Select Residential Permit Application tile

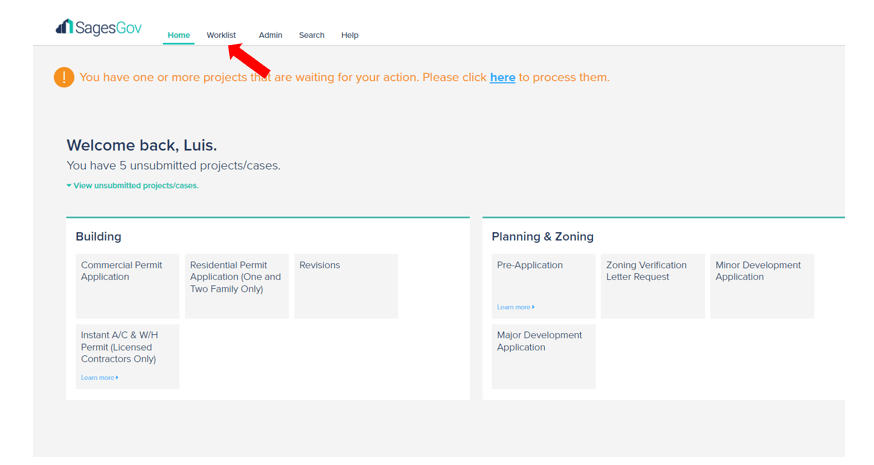pos(236,285)
